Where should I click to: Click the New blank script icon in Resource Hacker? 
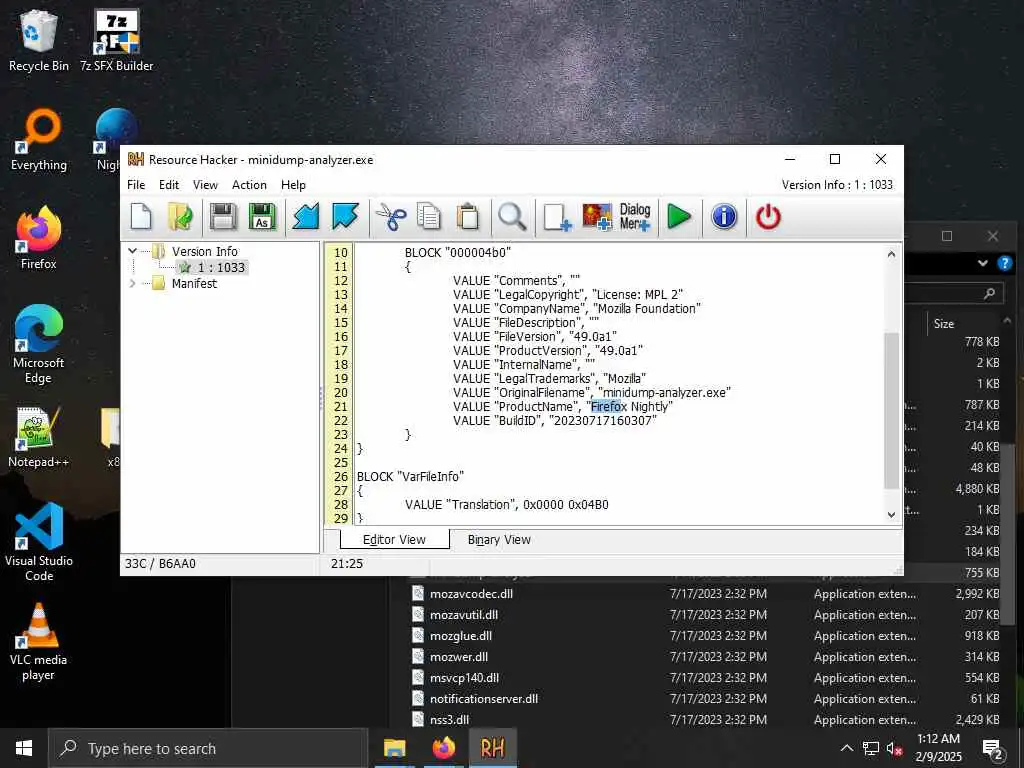point(141,217)
